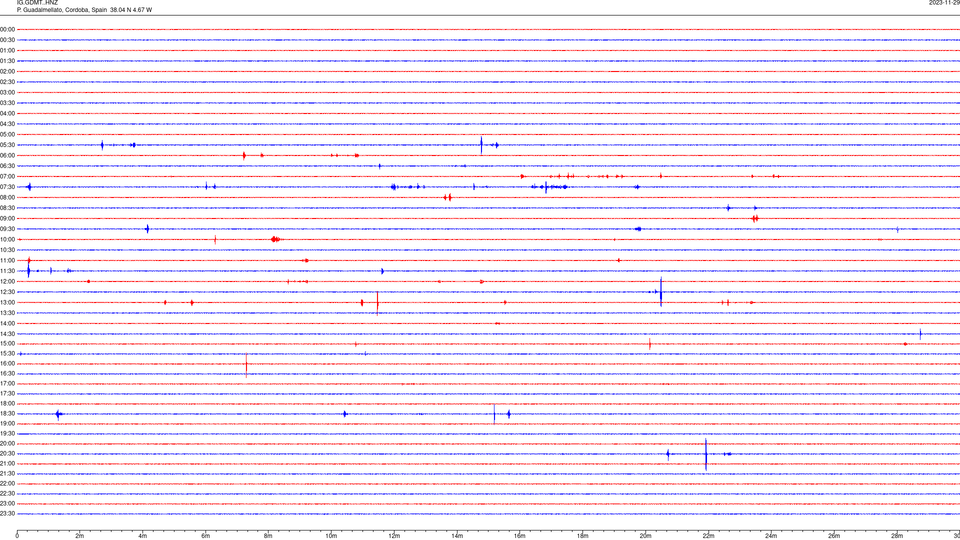Select the 10:30 trace row label
Screen dimensions: 960x540
(x=7, y=250)
